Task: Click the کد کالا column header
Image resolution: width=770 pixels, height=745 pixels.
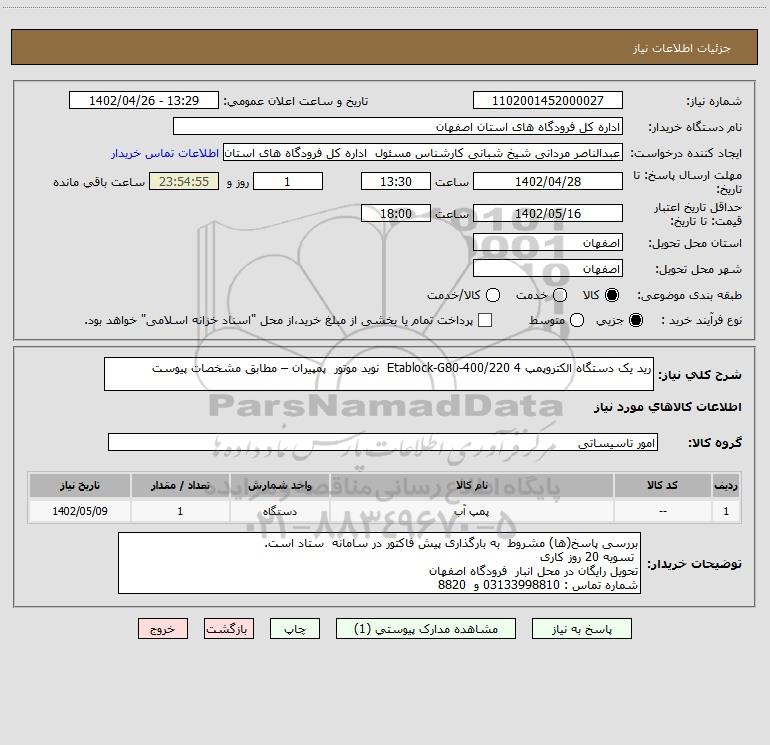Action: [662, 486]
